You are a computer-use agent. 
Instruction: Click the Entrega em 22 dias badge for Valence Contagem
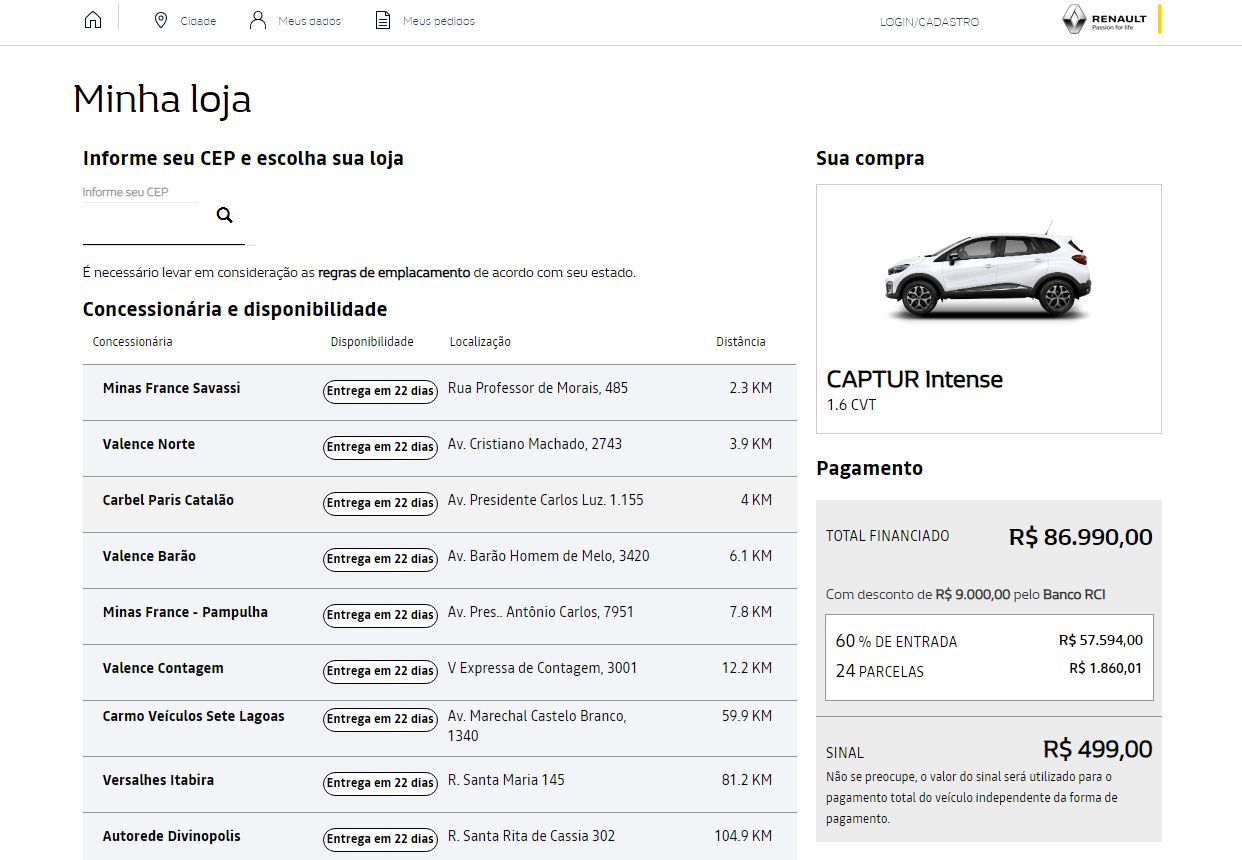pos(380,671)
